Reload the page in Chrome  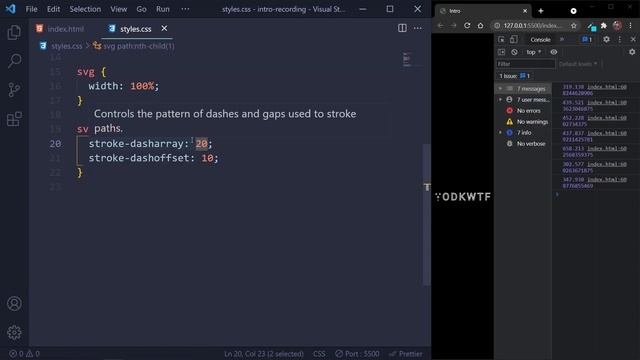pyautogui.click(x=467, y=25)
